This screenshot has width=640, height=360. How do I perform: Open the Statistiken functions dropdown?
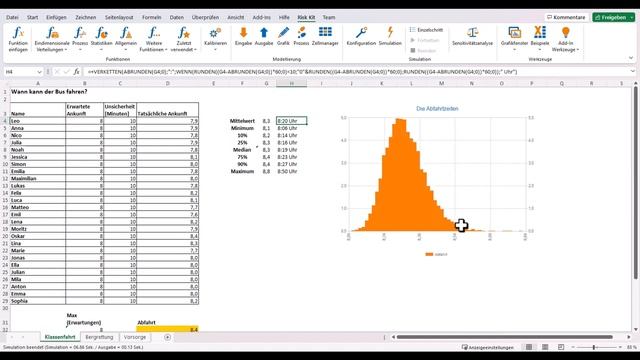(101, 39)
